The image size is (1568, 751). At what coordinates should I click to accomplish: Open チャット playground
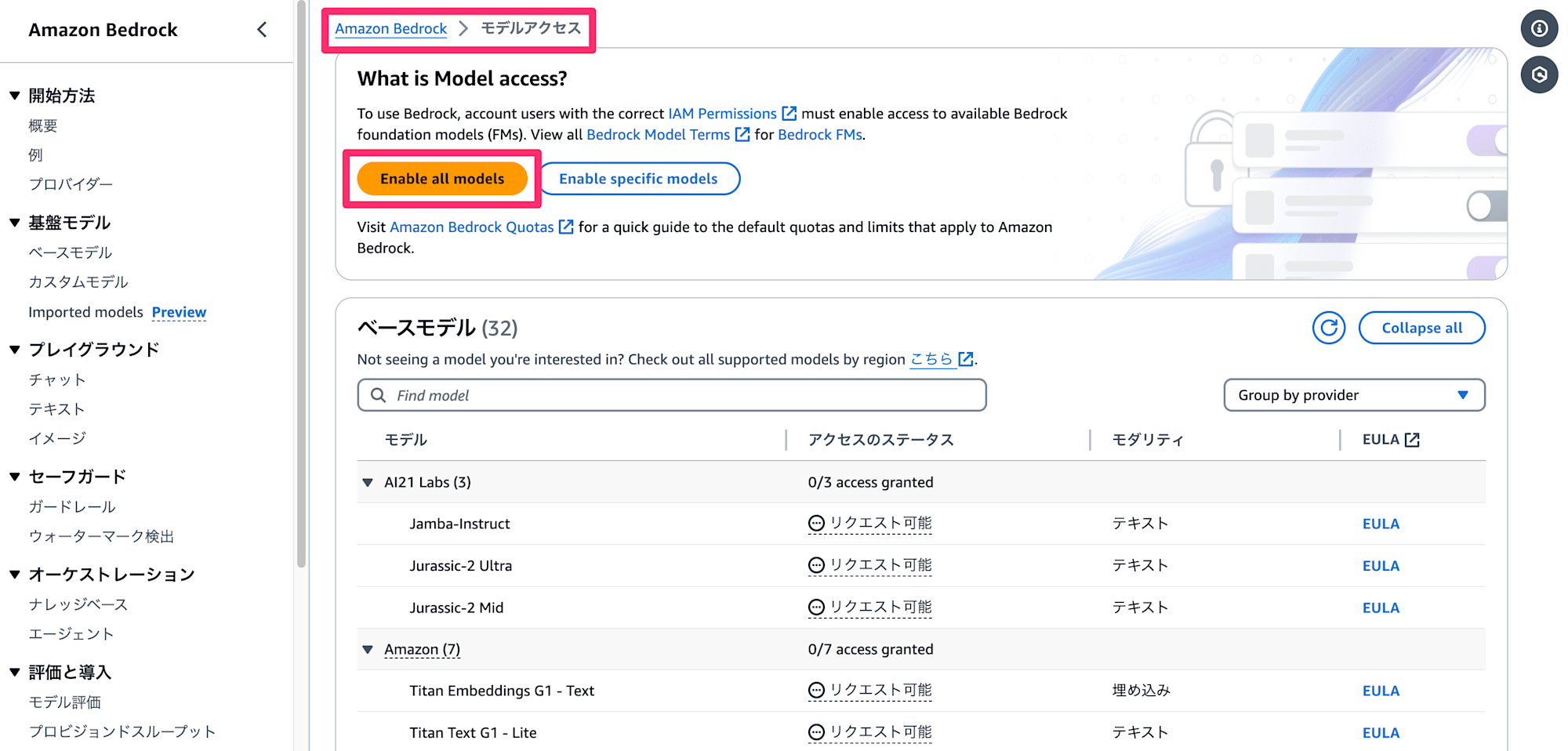[57, 379]
